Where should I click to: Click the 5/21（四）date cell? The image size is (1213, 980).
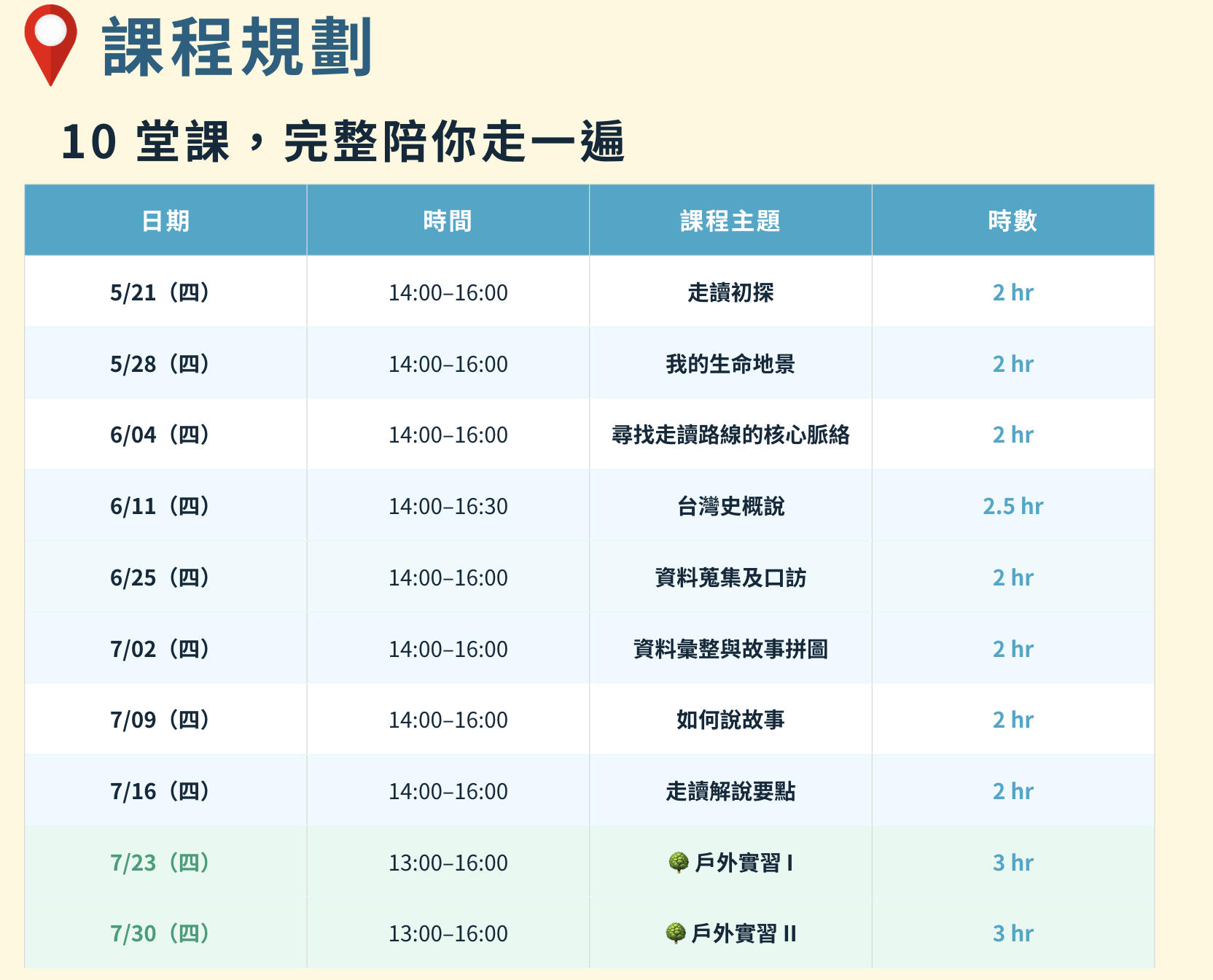[165, 292]
